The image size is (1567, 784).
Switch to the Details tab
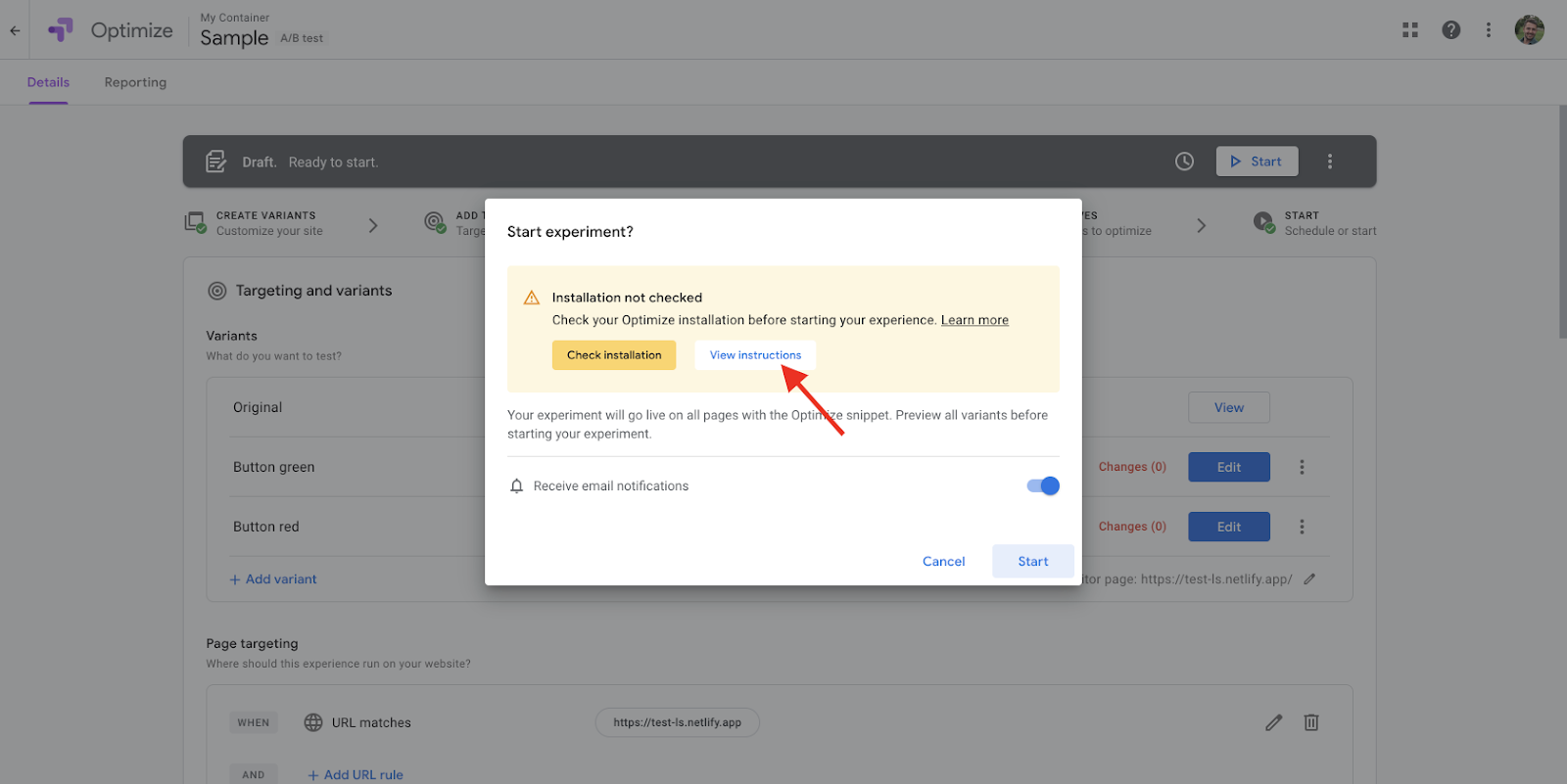pyautogui.click(x=48, y=82)
